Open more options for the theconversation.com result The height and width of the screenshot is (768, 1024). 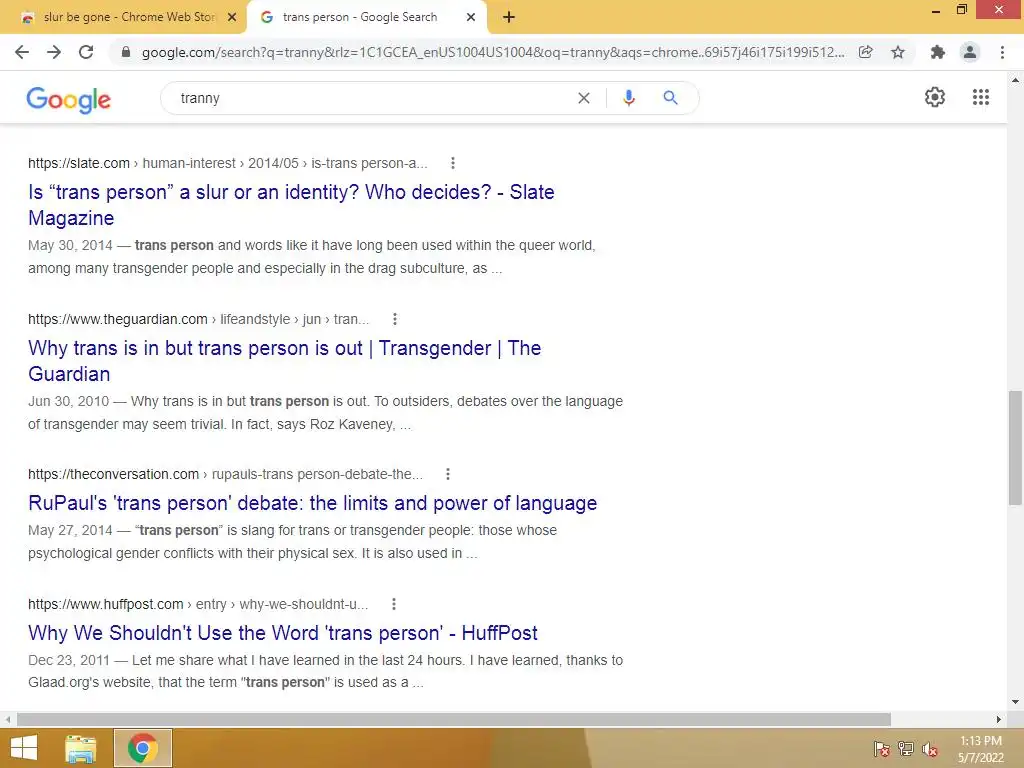pyautogui.click(x=448, y=474)
